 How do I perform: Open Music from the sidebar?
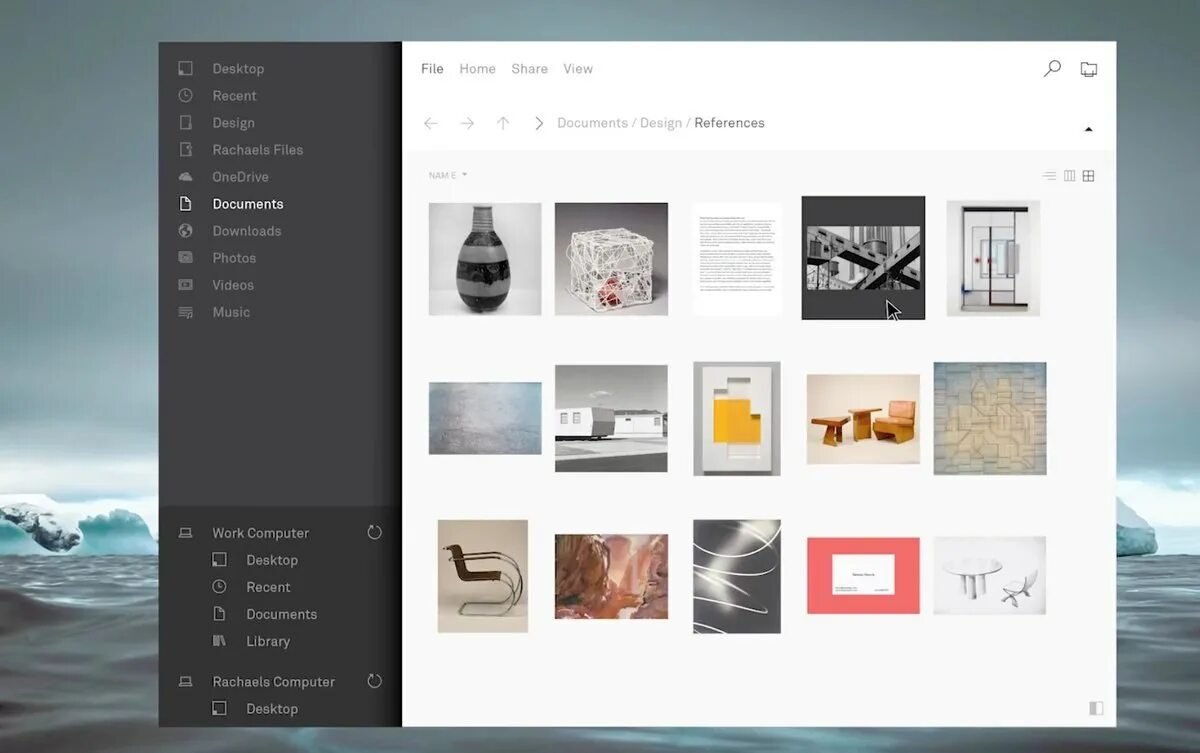tap(231, 312)
